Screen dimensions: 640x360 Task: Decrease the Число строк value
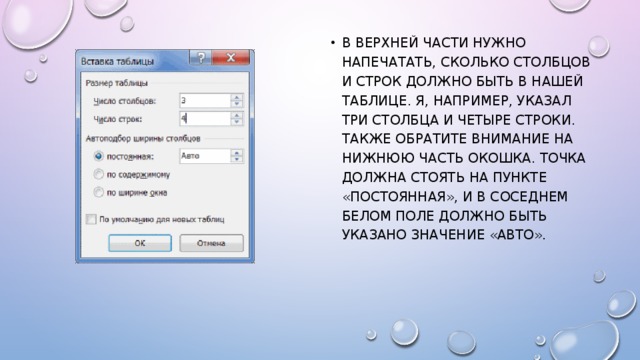click(x=237, y=122)
